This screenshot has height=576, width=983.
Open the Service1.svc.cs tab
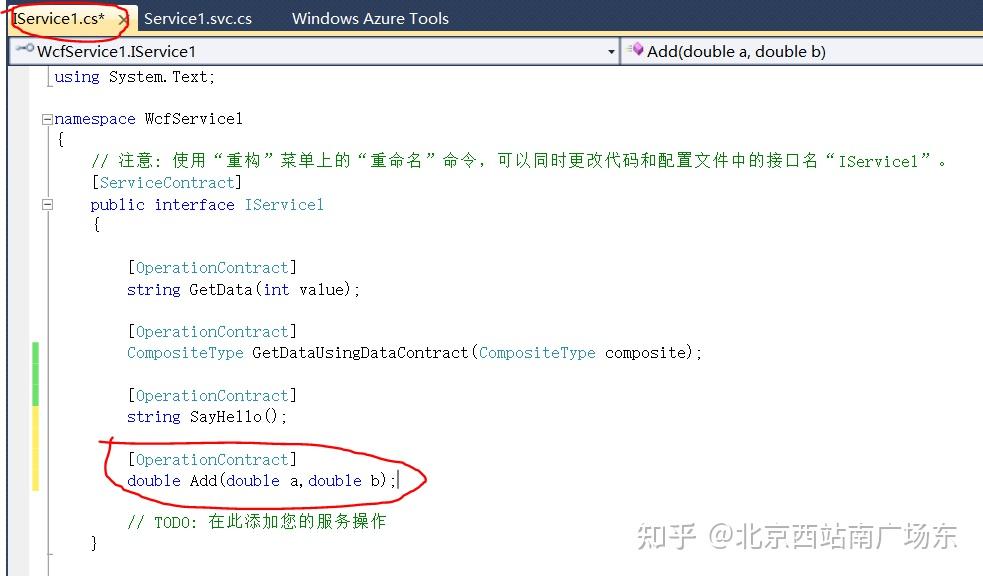pyautogui.click(x=197, y=19)
